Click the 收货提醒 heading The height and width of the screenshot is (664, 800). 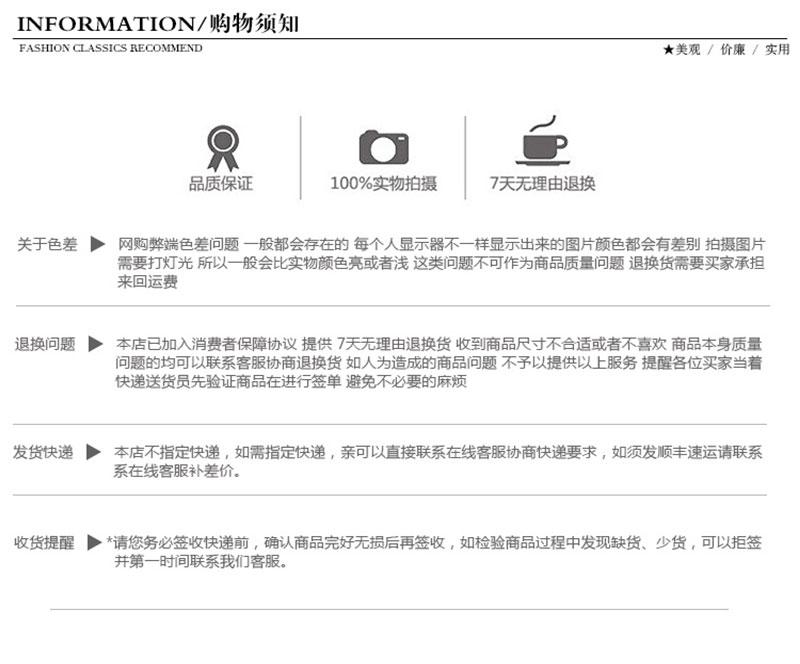coord(44,542)
